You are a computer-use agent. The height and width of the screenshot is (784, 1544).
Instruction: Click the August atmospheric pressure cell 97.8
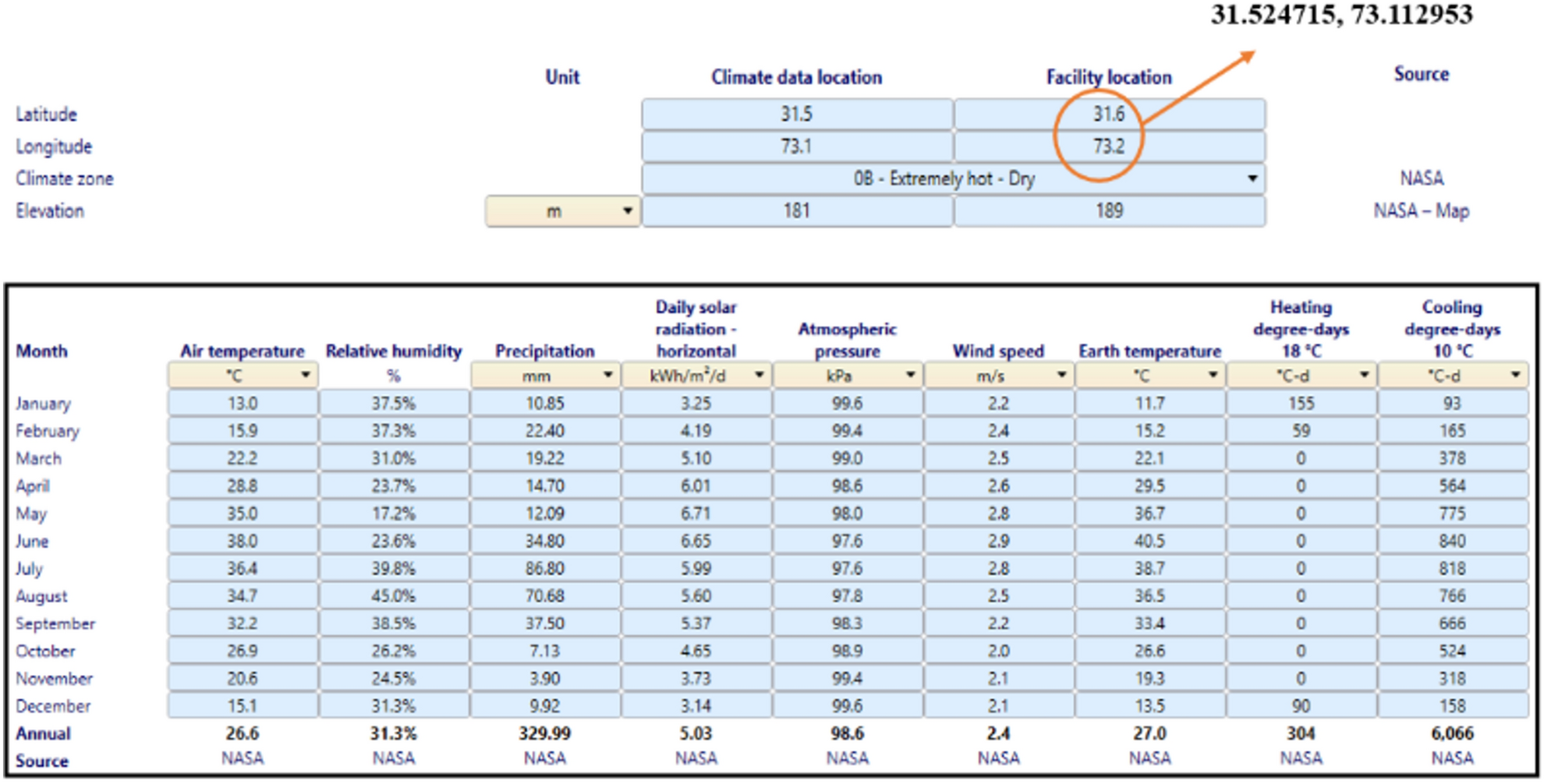(847, 596)
